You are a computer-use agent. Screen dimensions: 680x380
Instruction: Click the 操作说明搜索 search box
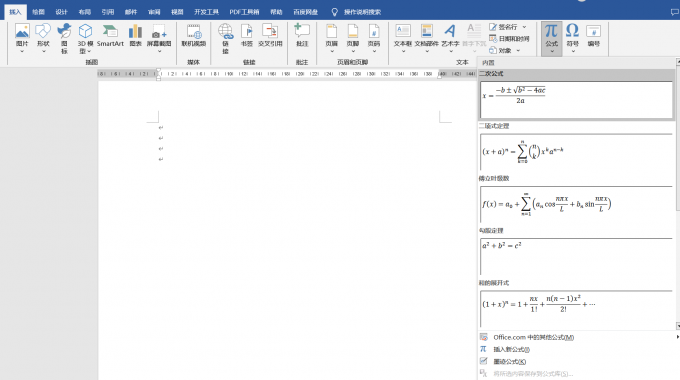tap(363, 12)
